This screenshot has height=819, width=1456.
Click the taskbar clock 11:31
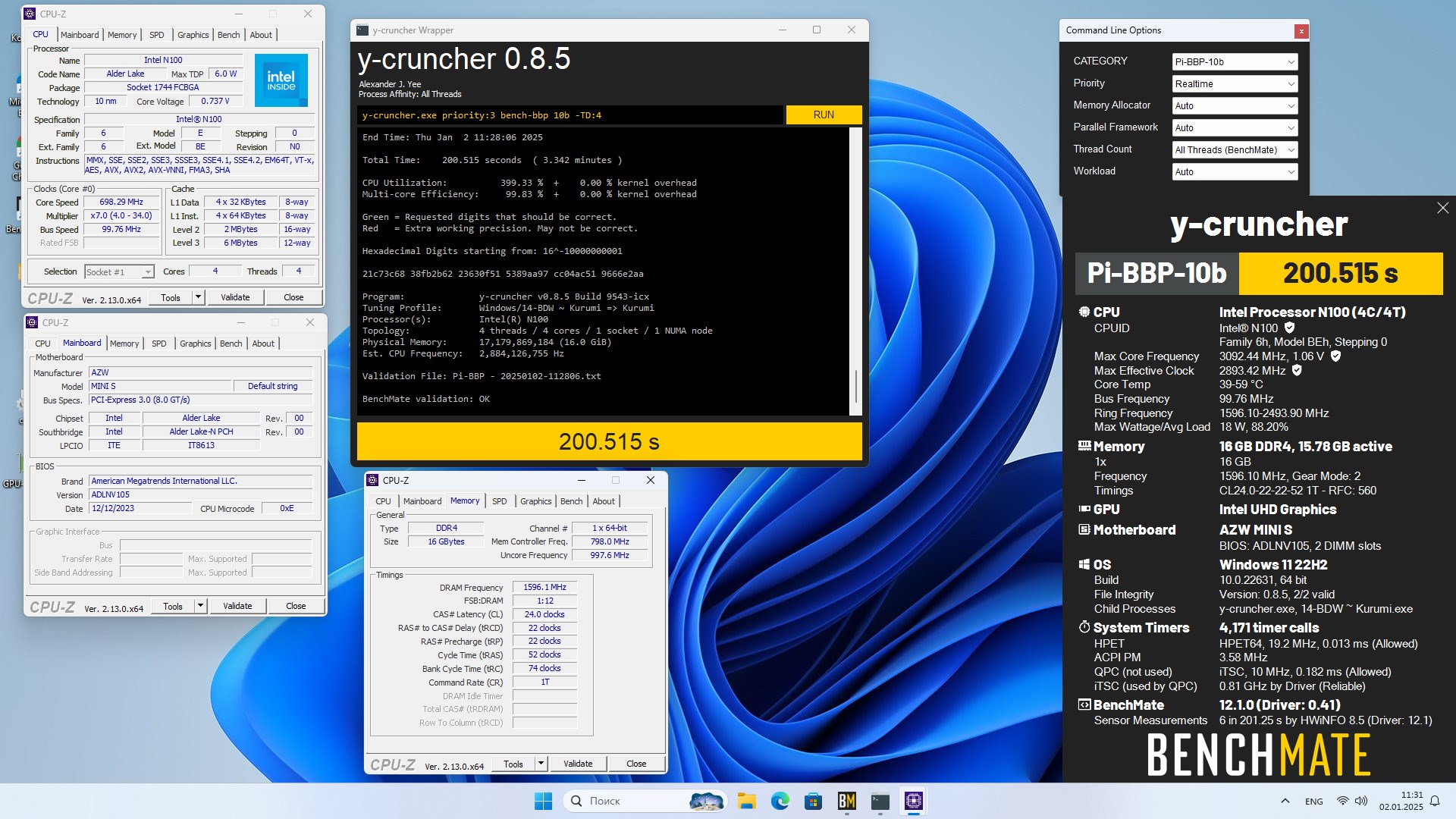tap(1401, 801)
